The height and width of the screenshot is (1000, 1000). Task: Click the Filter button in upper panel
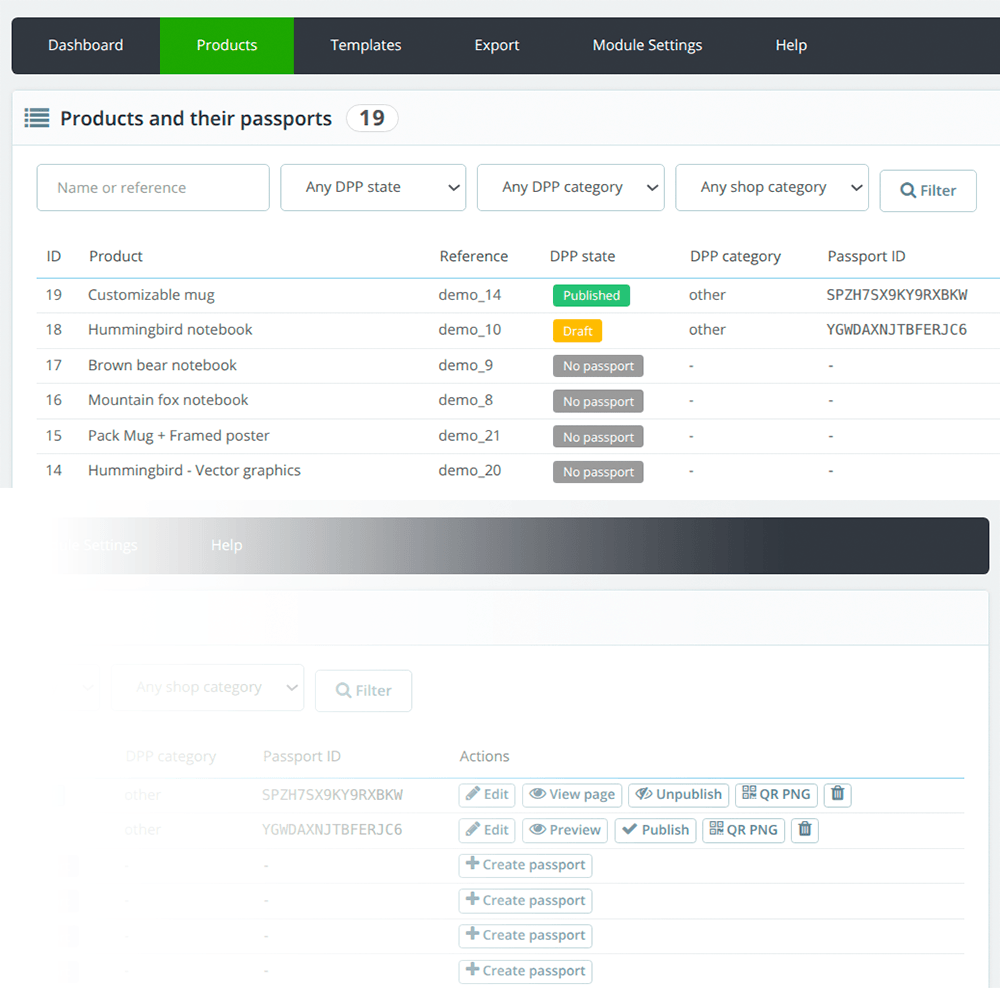pyautogui.click(x=928, y=191)
